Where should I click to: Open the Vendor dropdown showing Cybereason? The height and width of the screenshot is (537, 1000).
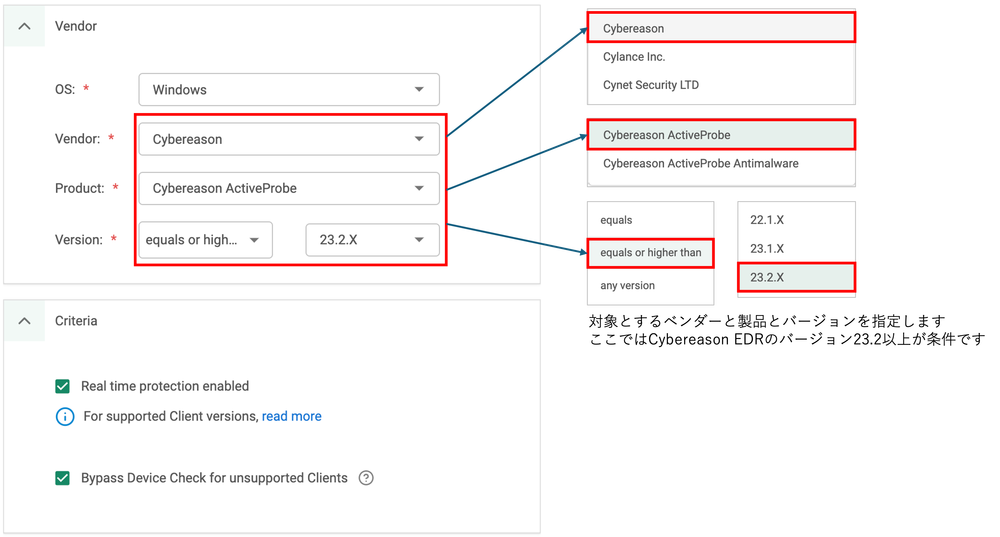coord(289,139)
